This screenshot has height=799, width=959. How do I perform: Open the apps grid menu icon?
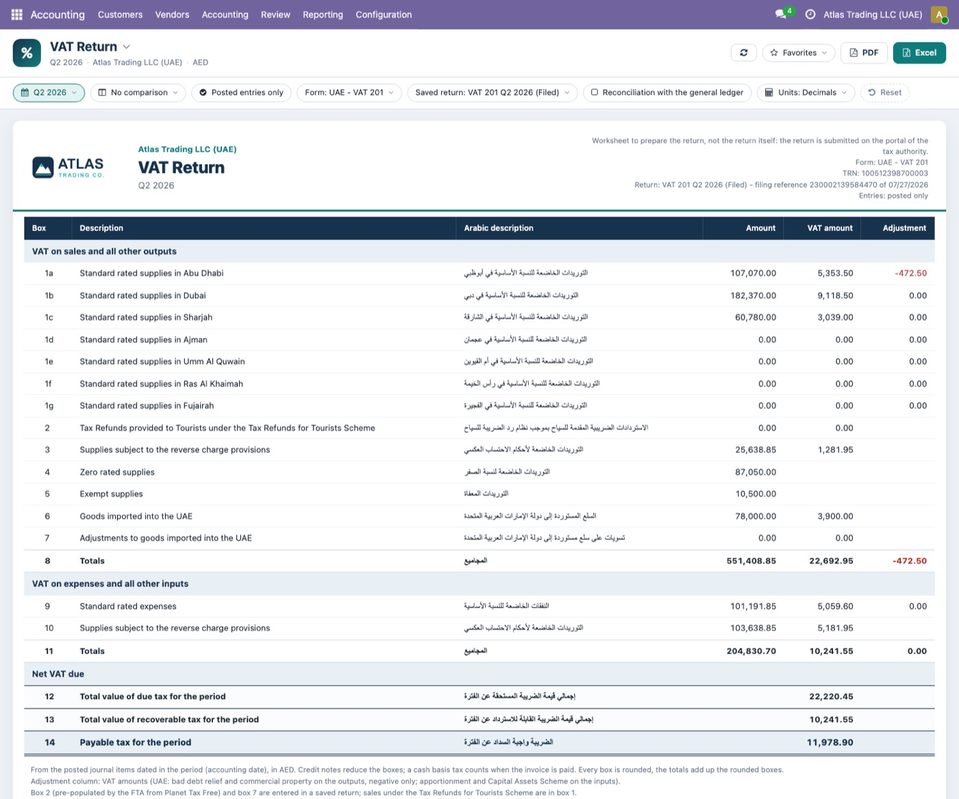17,14
